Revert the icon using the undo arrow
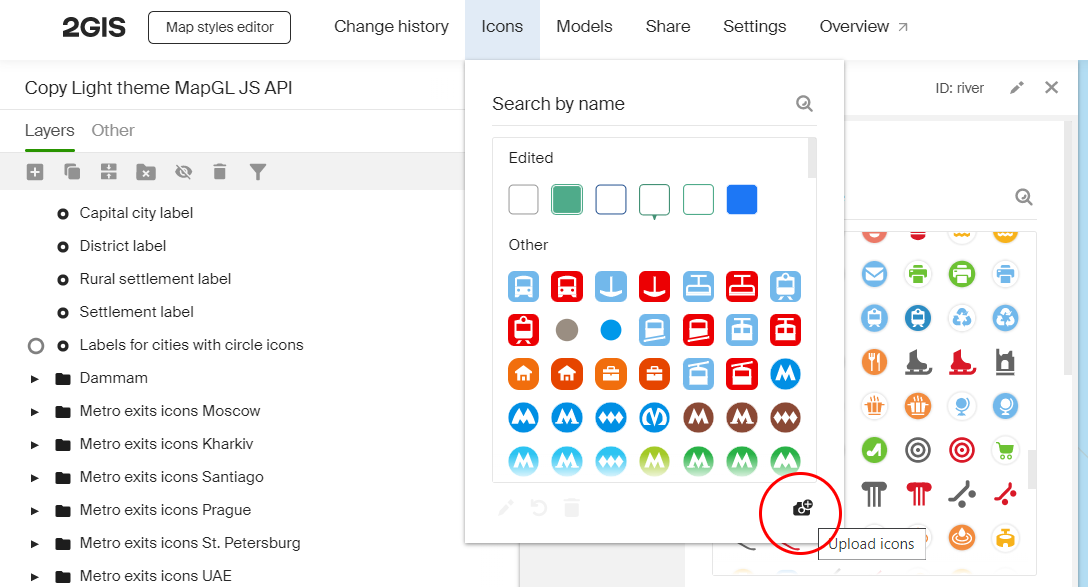Viewport: 1089px width, 587px height. [538, 507]
